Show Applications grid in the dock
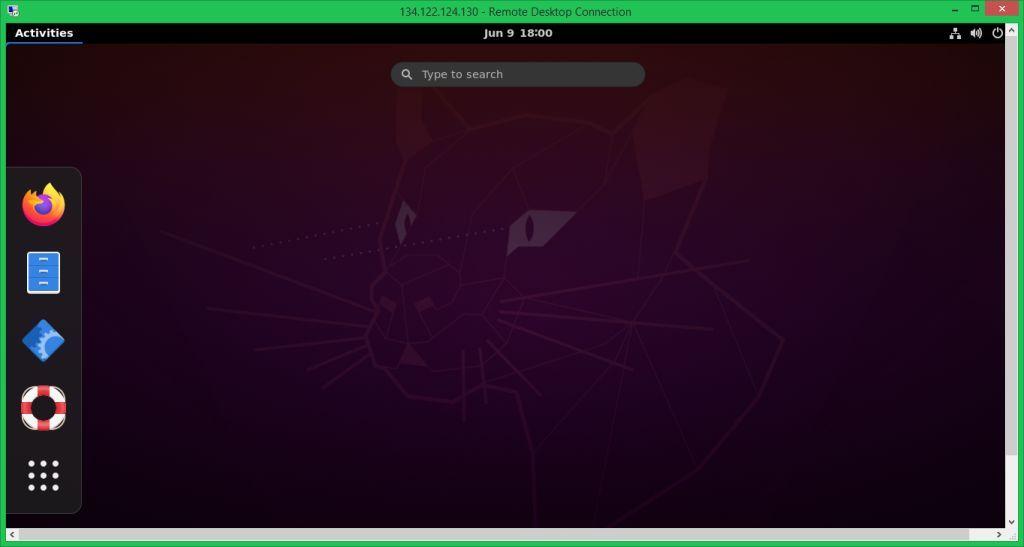1024x547 pixels. [x=43, y=475]
